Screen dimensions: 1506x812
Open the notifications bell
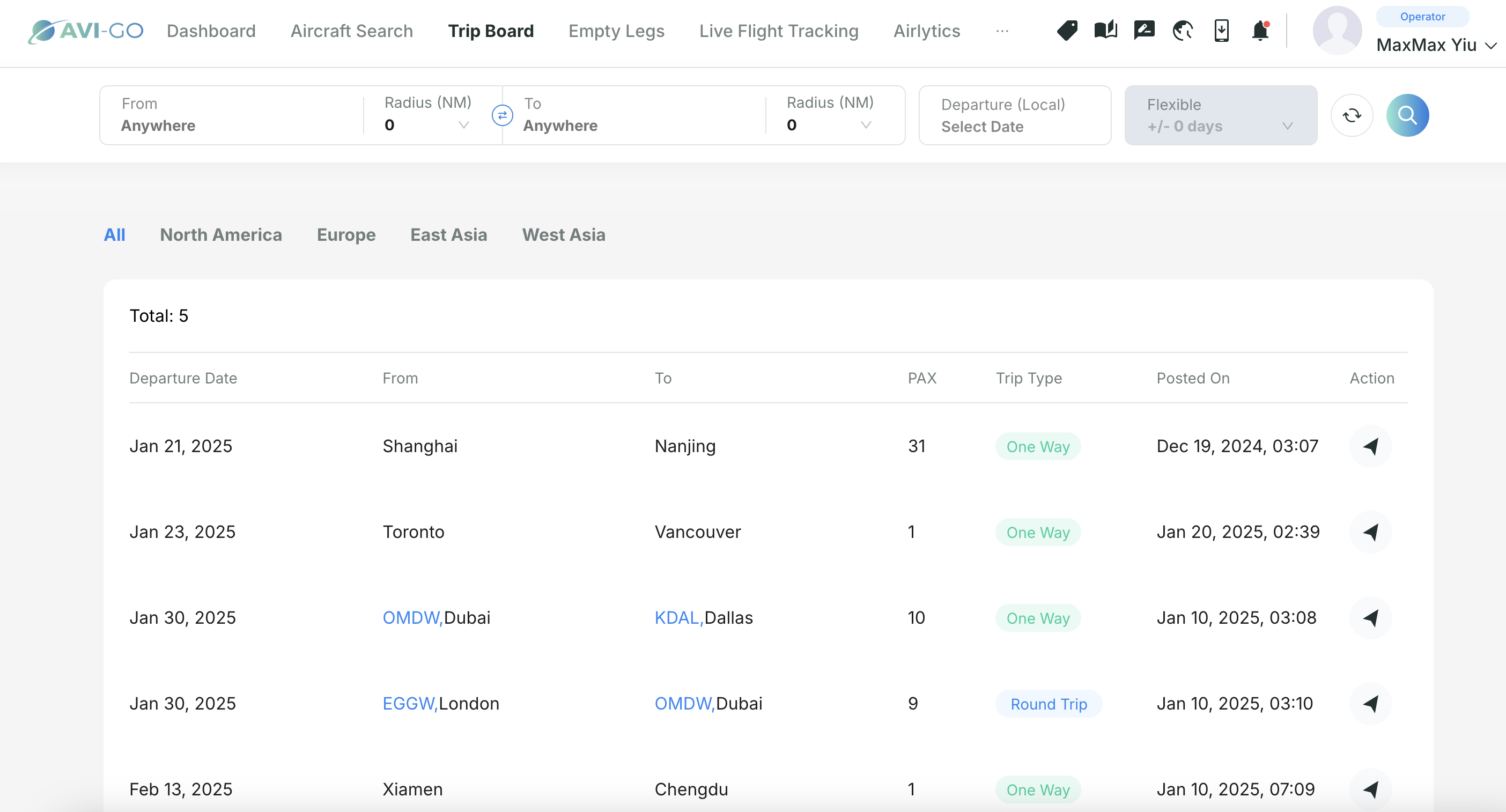point(1260,31)
